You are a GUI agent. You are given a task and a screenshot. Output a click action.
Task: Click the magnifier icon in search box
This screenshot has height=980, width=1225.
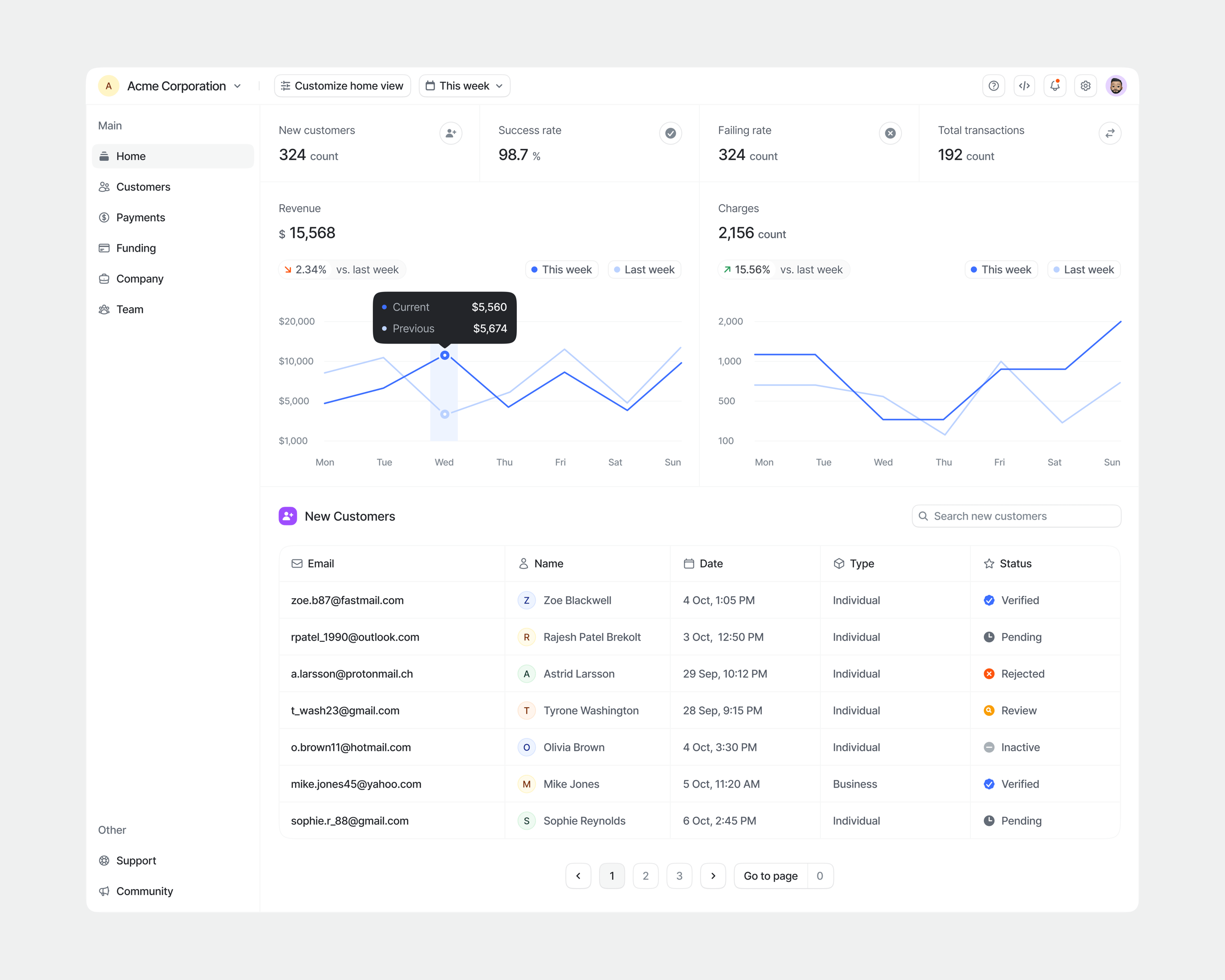pos(923,516)
